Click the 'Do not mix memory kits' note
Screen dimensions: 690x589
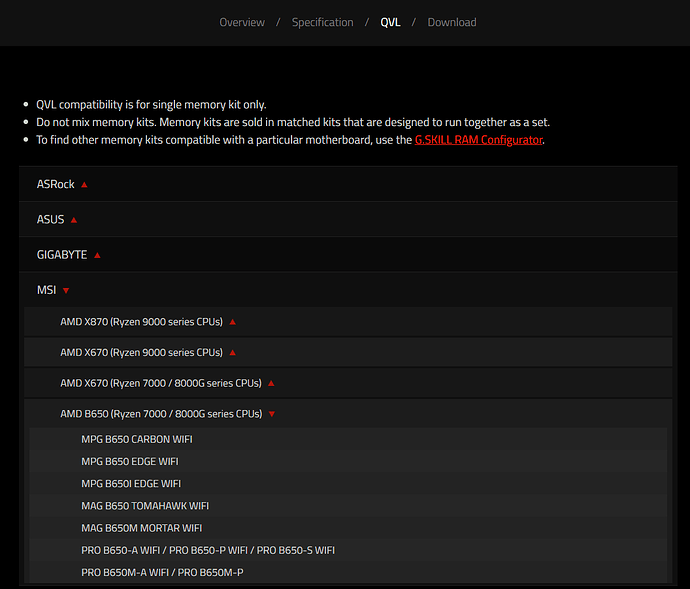pyautogui.click(x=293, y=122)
